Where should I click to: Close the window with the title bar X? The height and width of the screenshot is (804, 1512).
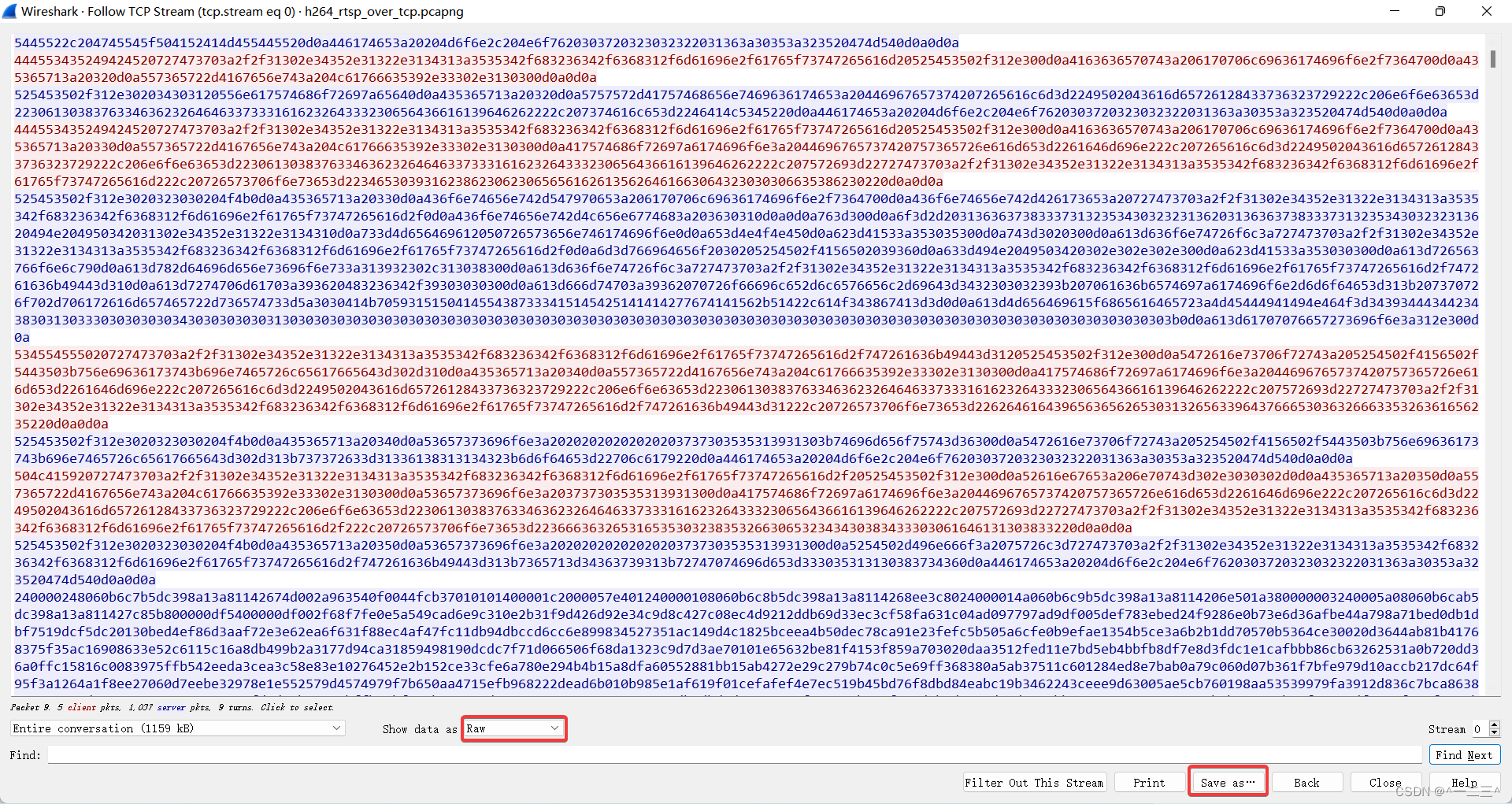pos(1487,11)
